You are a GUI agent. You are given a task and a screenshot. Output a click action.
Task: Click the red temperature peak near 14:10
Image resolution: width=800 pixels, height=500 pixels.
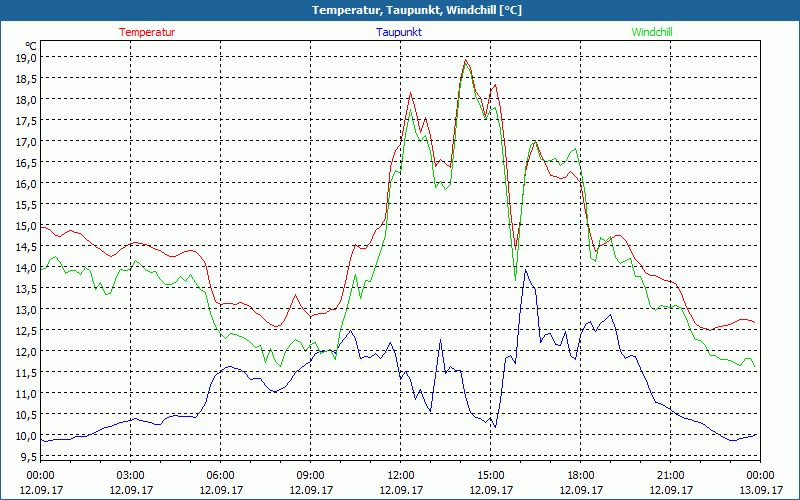(x=465, y=60)
